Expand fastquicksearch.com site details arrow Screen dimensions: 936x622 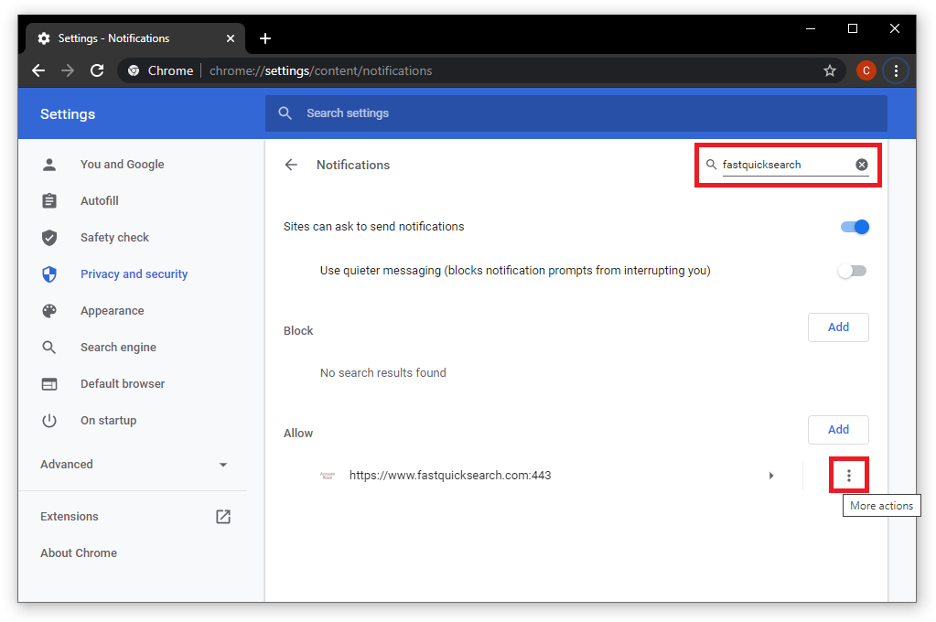click(x=771, y=476)
